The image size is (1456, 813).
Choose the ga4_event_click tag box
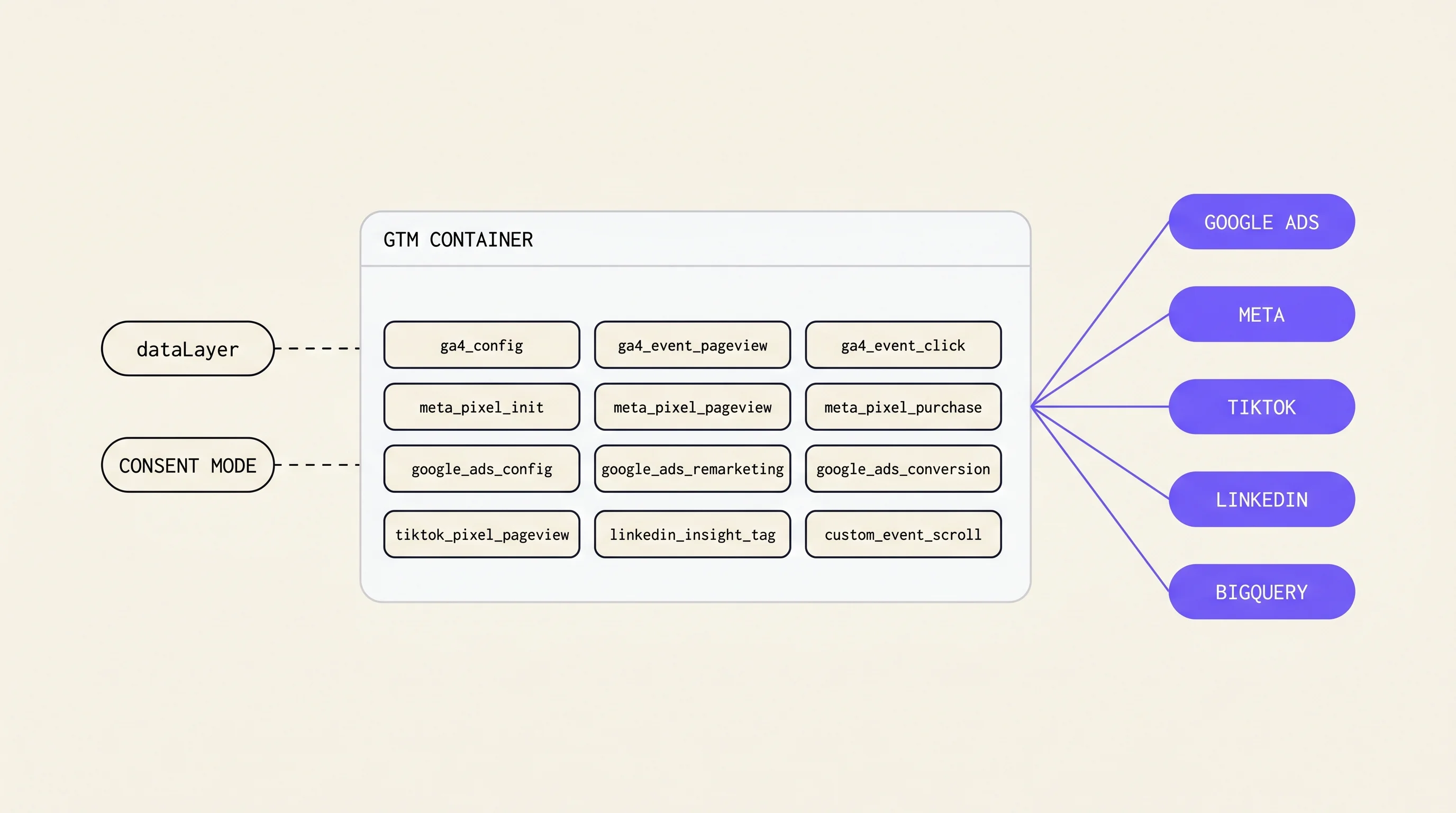[903, 345]
